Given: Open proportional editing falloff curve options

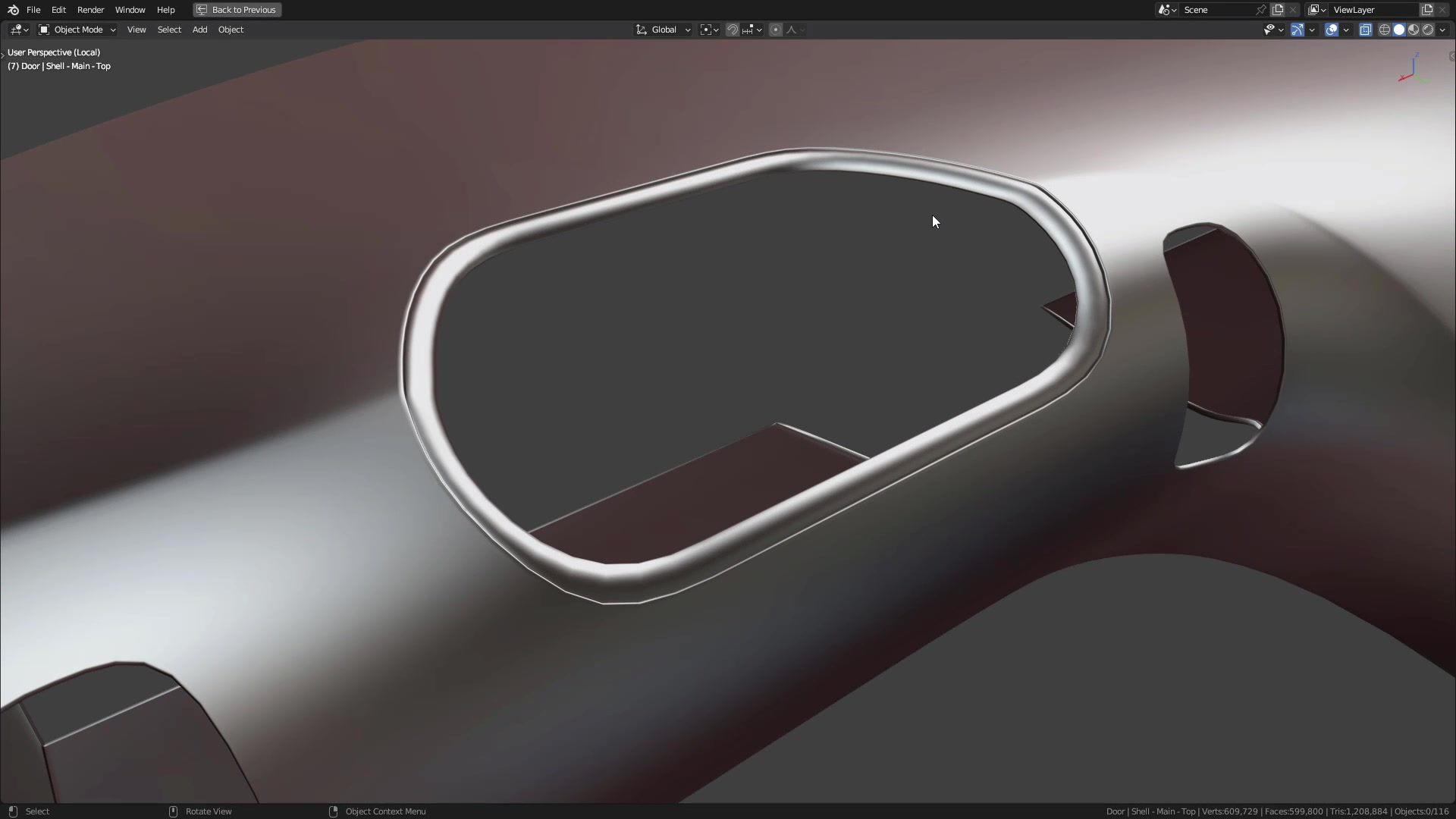Looking at the screenshot, I should pyautogui.click(x=795, y=30).
